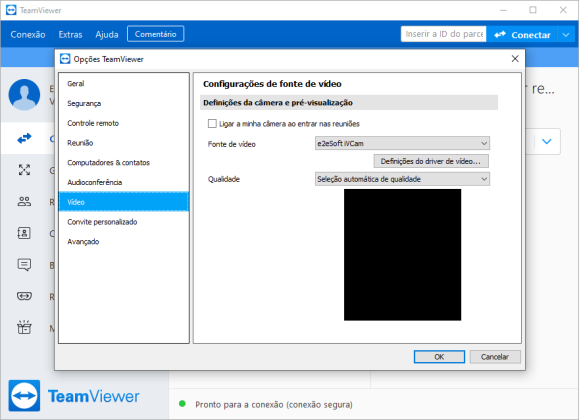Select the Geral options category
This screenshot has width=579, height=420.
(x=124, y=83)
